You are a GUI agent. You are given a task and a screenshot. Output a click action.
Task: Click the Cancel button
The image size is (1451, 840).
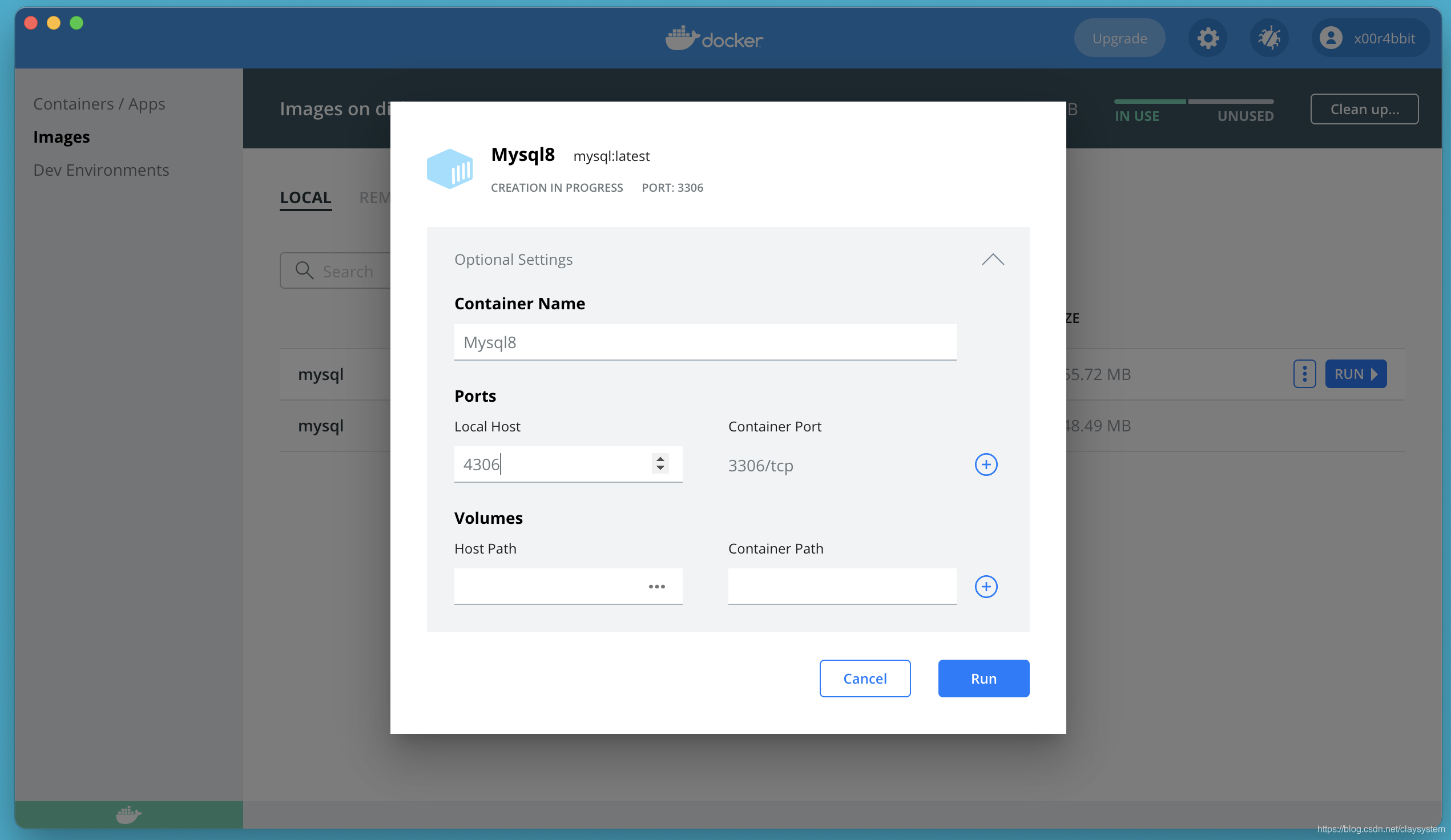pos(865,678)
